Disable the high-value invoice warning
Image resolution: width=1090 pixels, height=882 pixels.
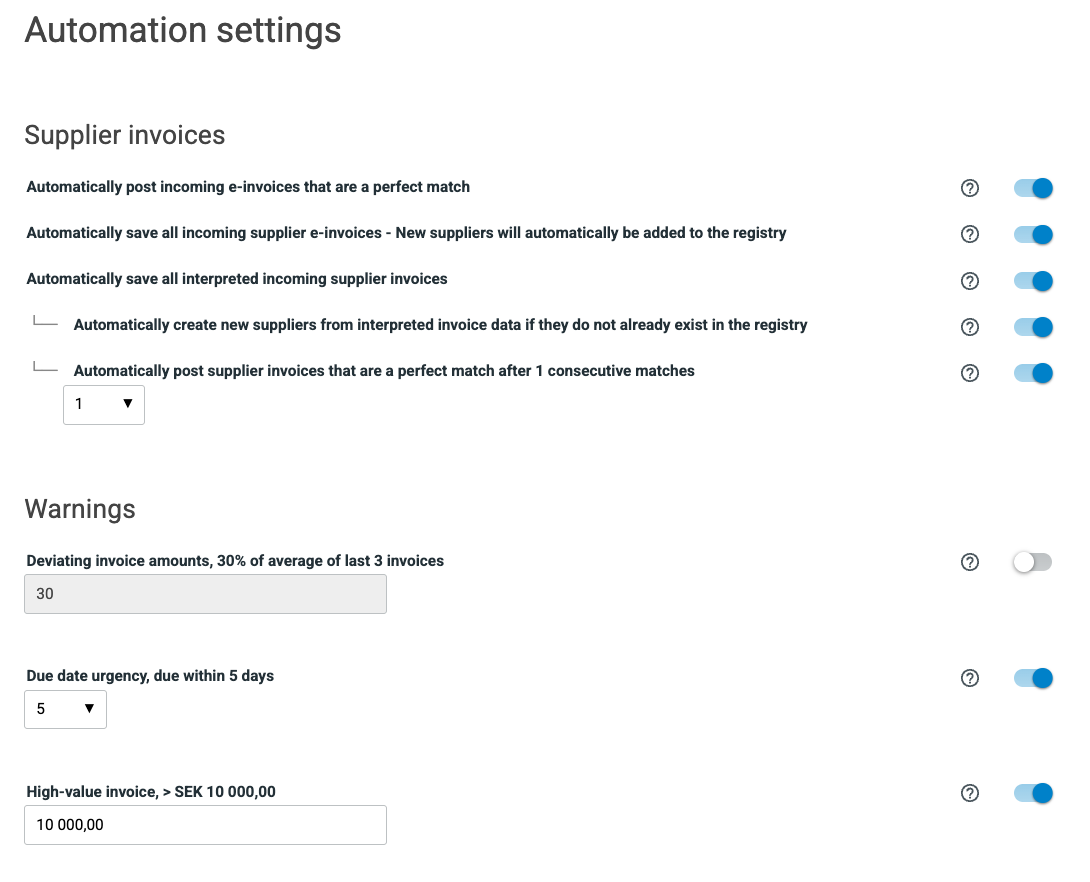pyautogui.click(x=1033, y=793)
